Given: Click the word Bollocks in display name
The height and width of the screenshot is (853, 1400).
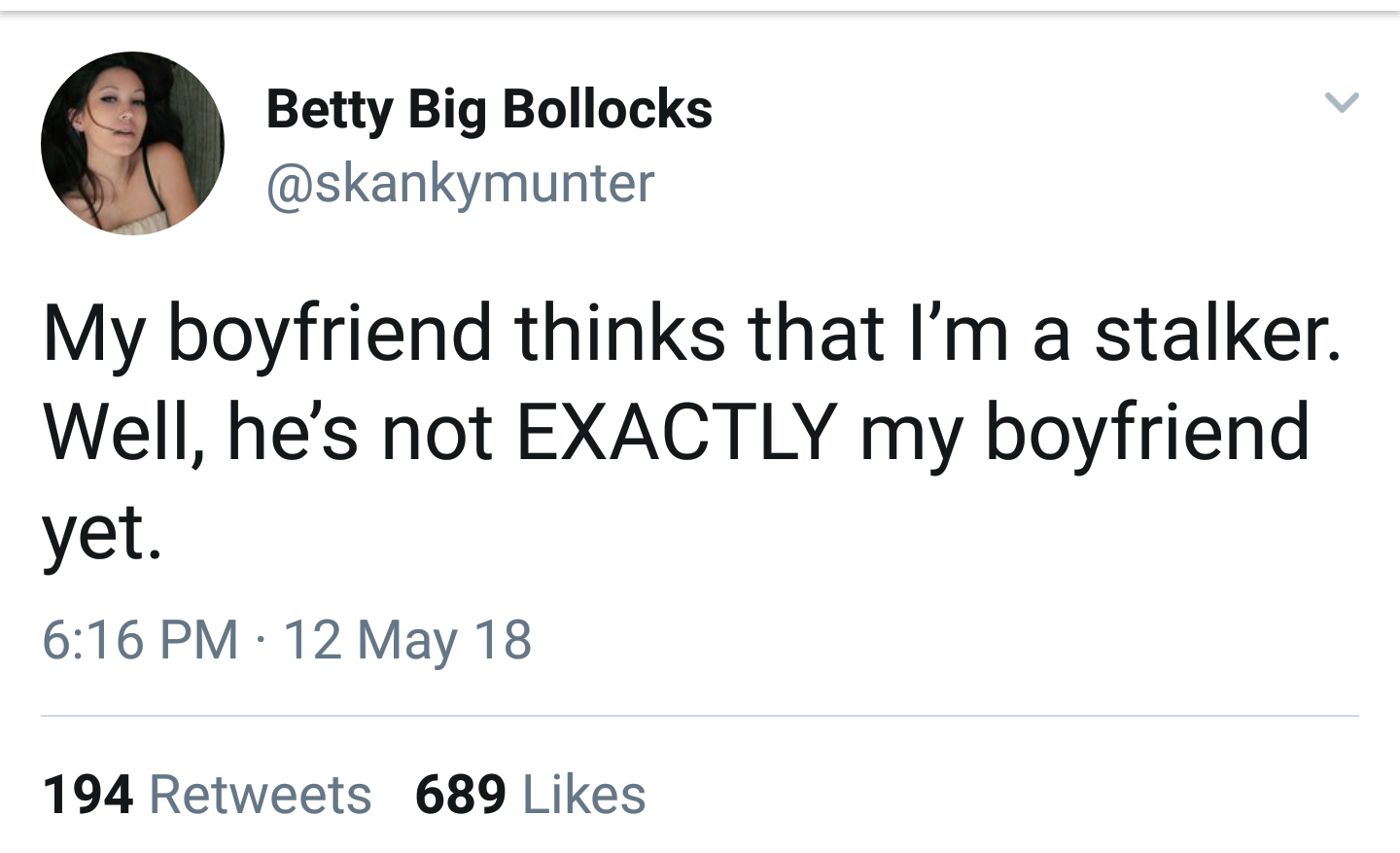Looking at the screenshot, I should pos(608,109).
